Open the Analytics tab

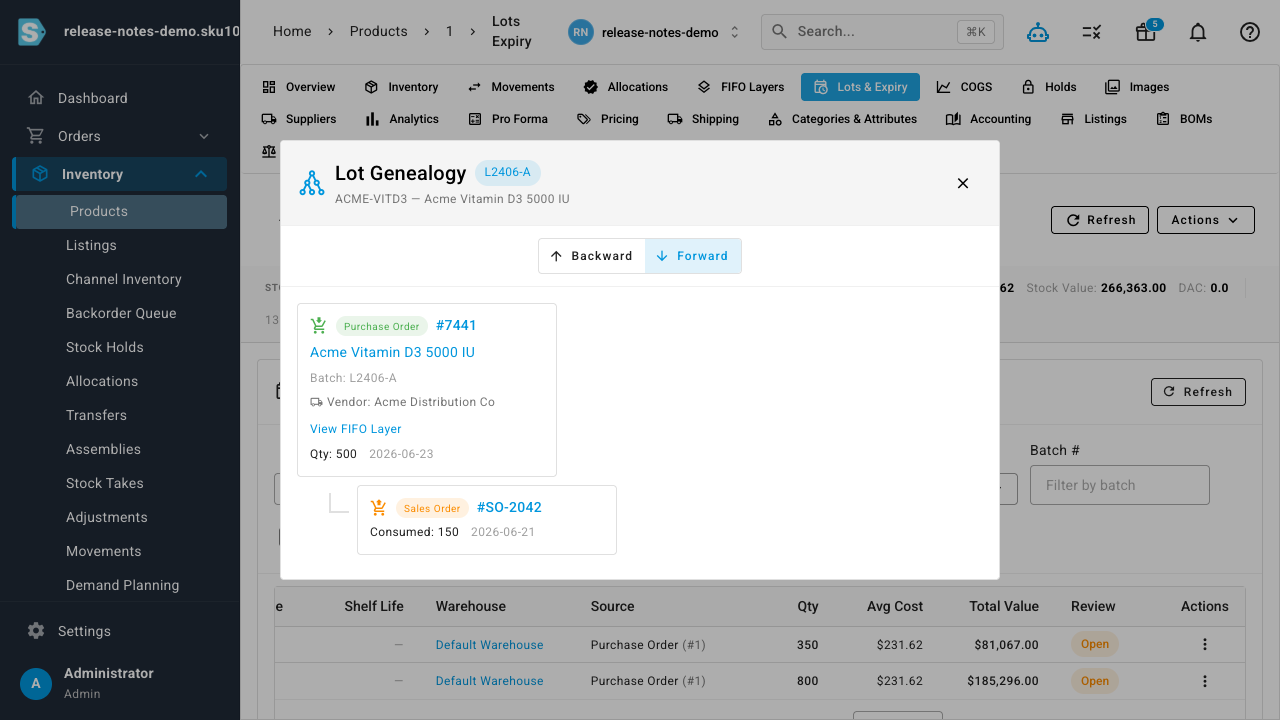(x=402, y=119)
